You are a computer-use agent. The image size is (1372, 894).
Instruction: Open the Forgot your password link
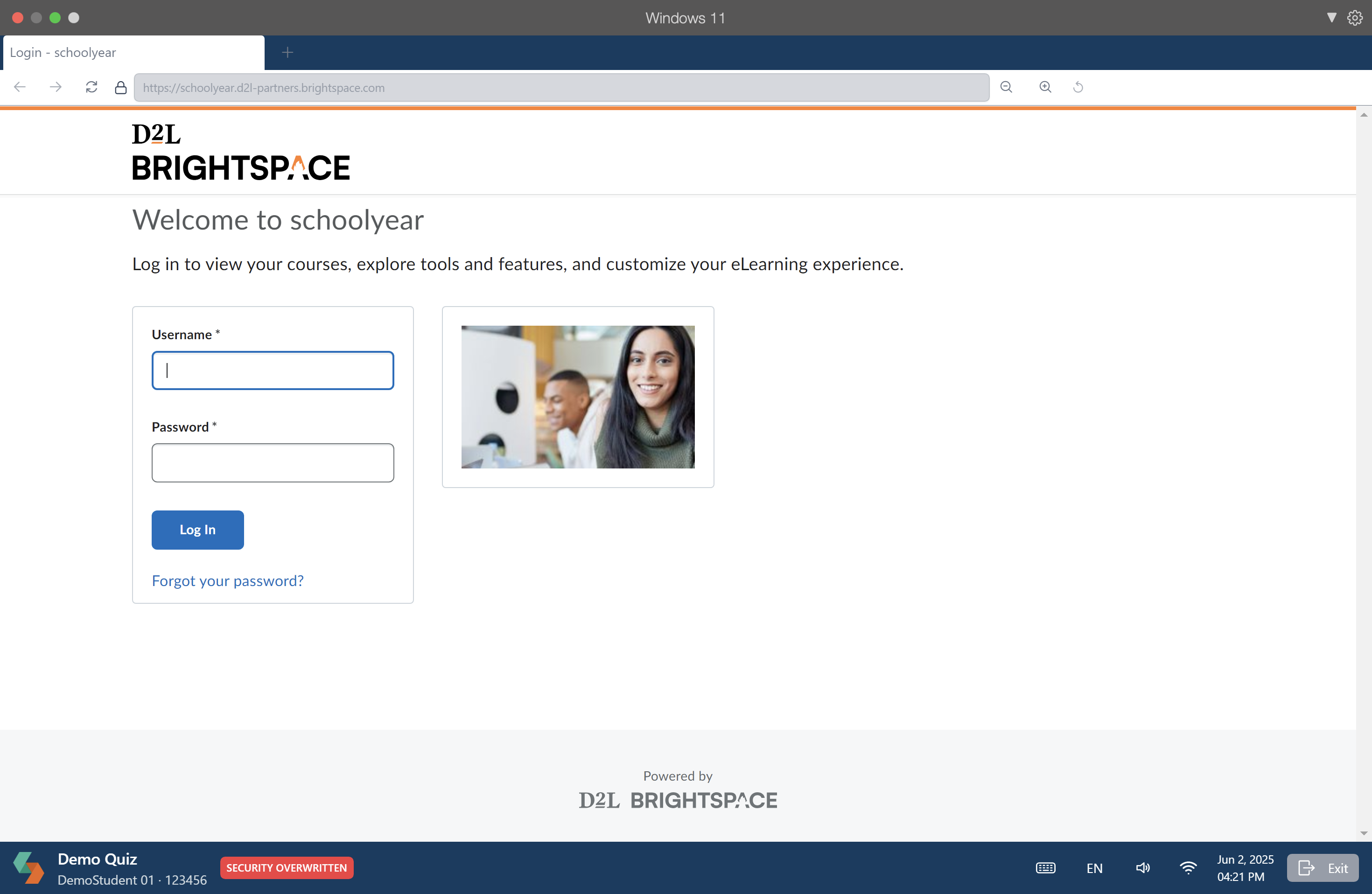coord(228,580)
